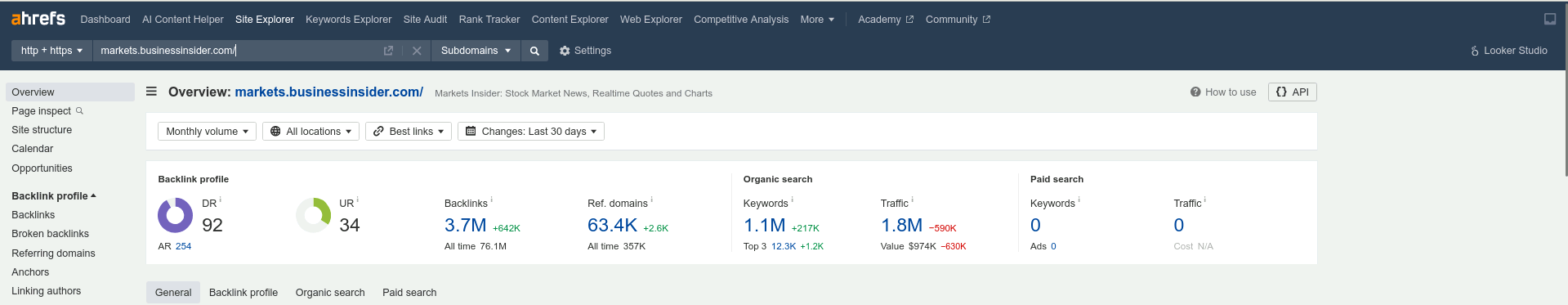The height and width of the screenshot is (305, 1568).
Task: Switch to Backlink profile tab
Action: pos(243,292)
